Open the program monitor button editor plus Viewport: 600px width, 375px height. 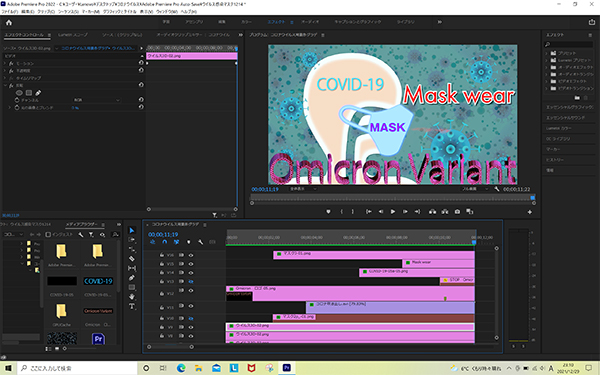coord(530,212)
